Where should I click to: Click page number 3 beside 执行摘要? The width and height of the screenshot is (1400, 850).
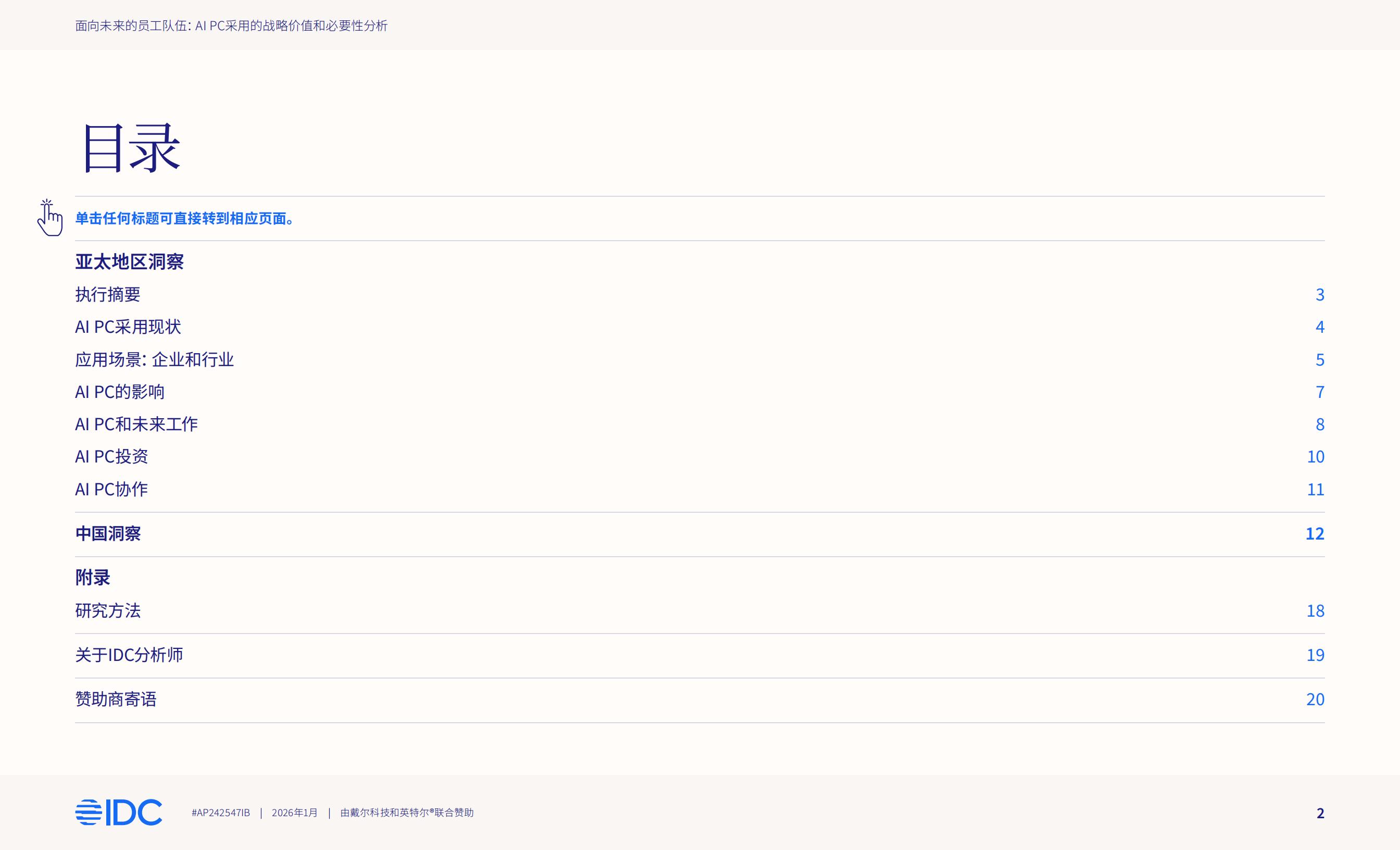click(1319, 294)
